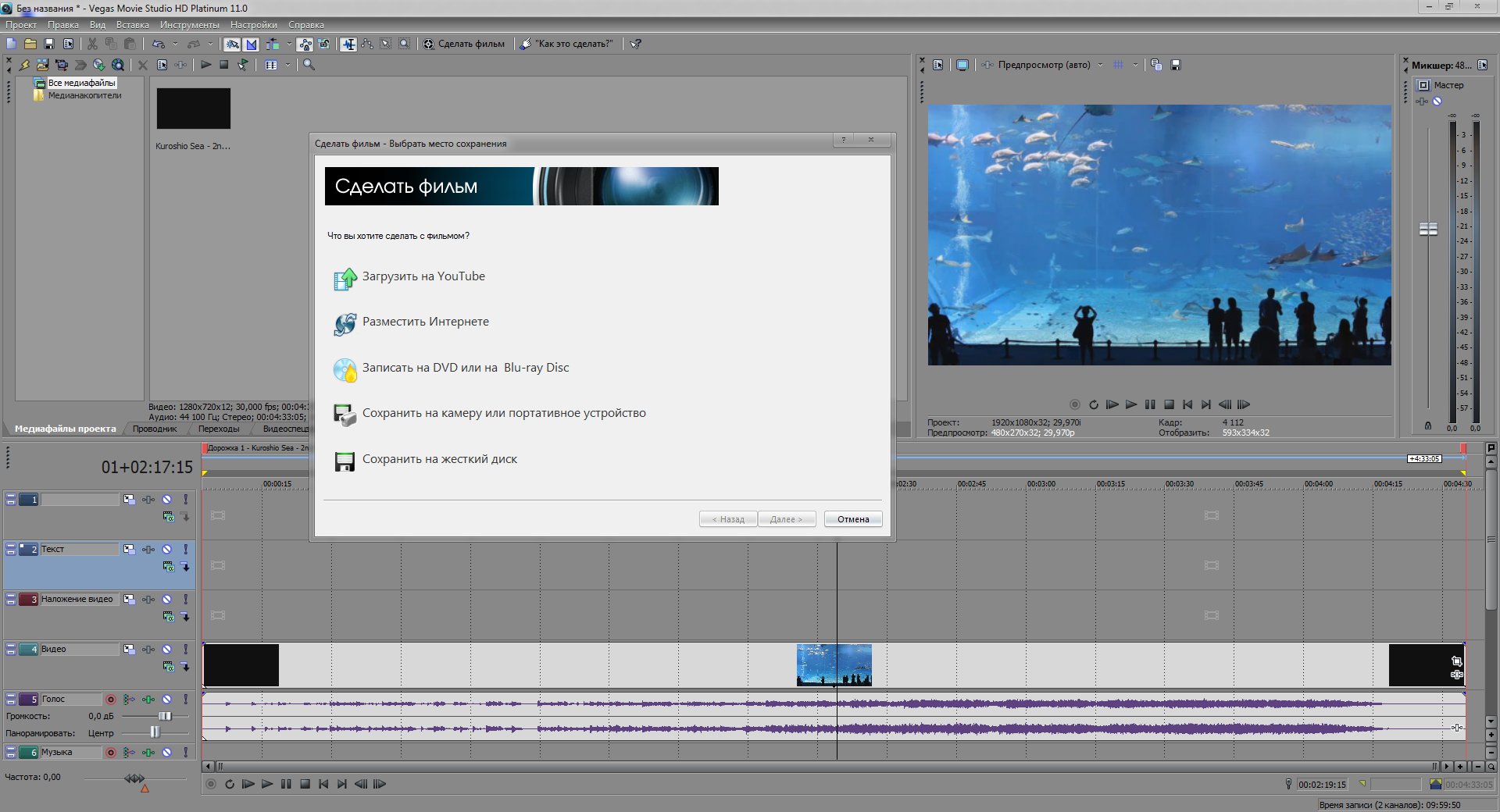The width and height of the screenshot is (1500, 812).
Task: Click the timeline transport stop button
Action: 305,784
